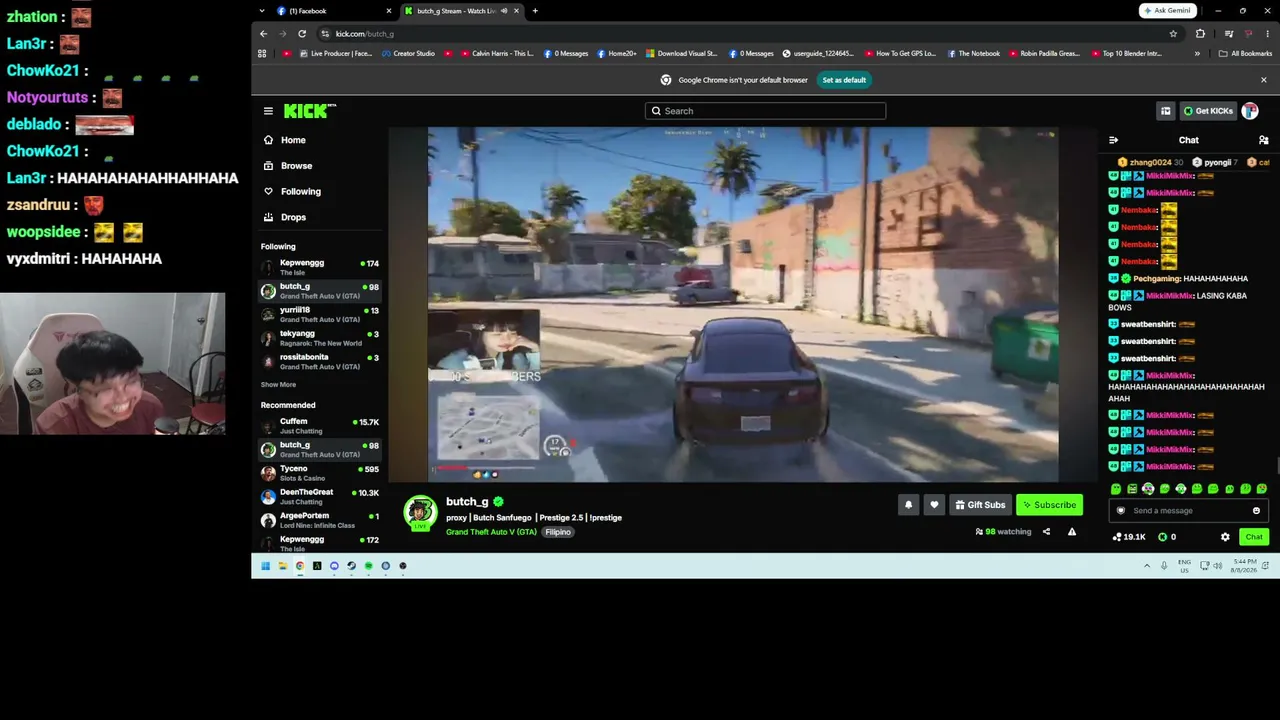This screenshot has height=720, width=1280.
Task: Open a new browser tab
Action: point(535,11)
